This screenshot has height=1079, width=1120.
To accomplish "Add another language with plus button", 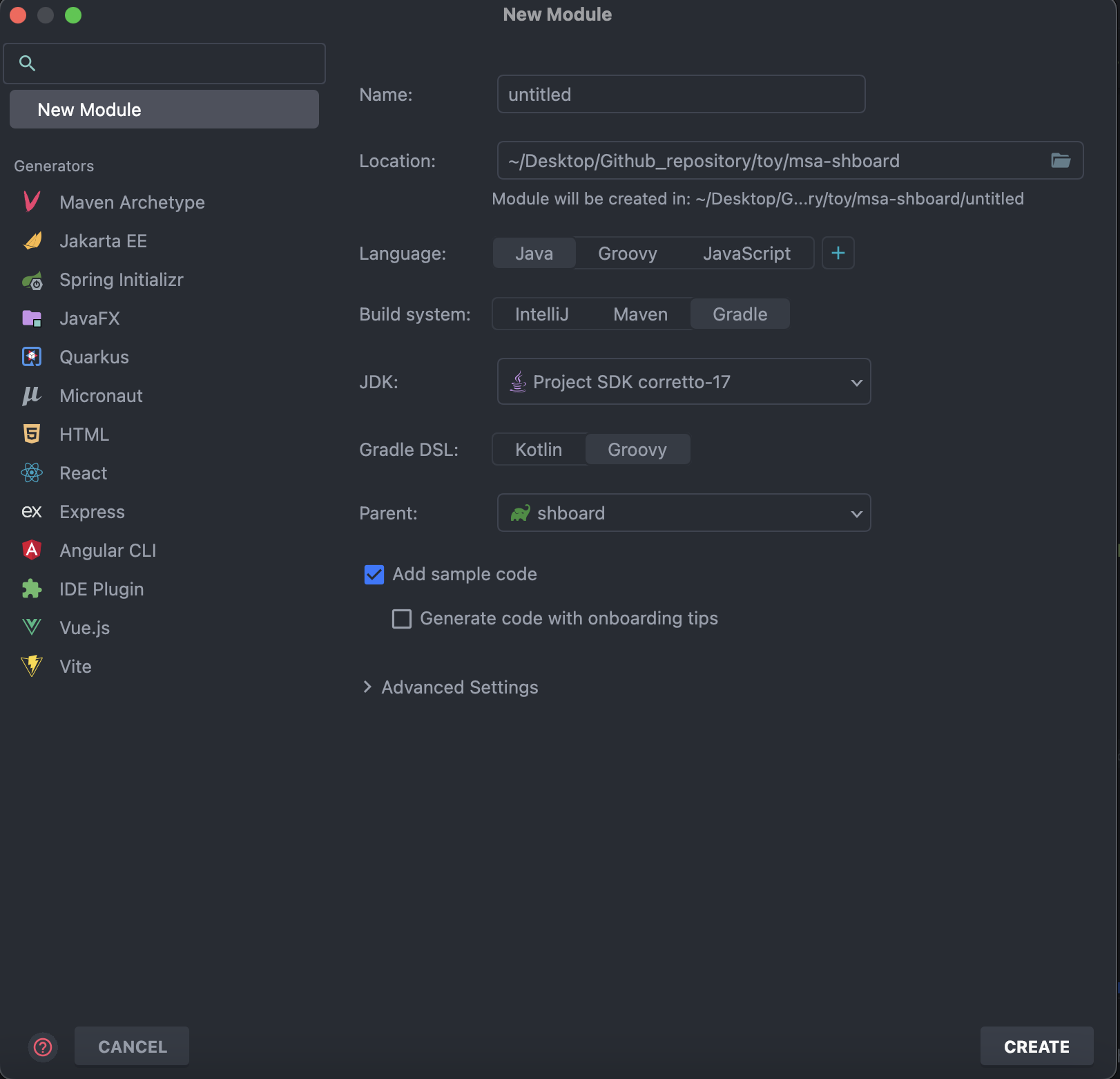I will (x=838, y=254).
